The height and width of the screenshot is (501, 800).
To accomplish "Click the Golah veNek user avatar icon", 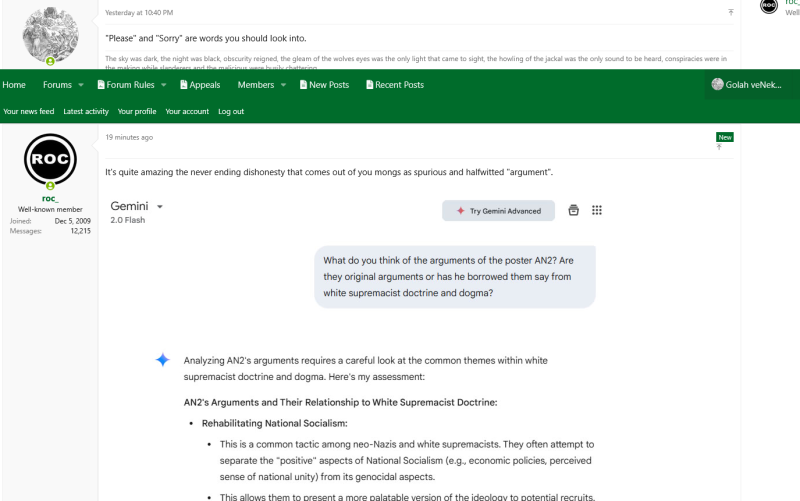I will pos(717,85).
